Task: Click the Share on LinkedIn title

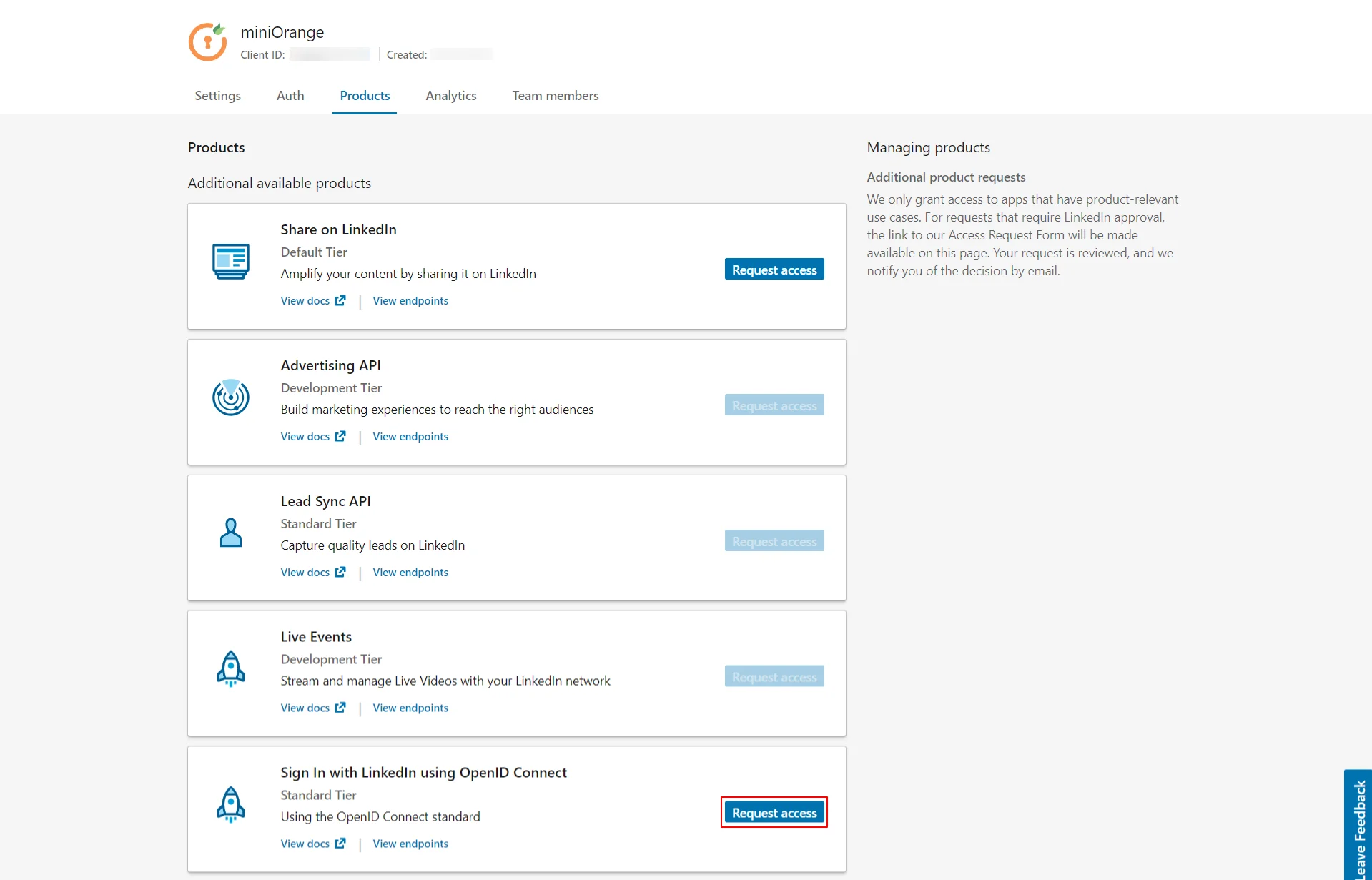Action: click(x=338, y=229)
